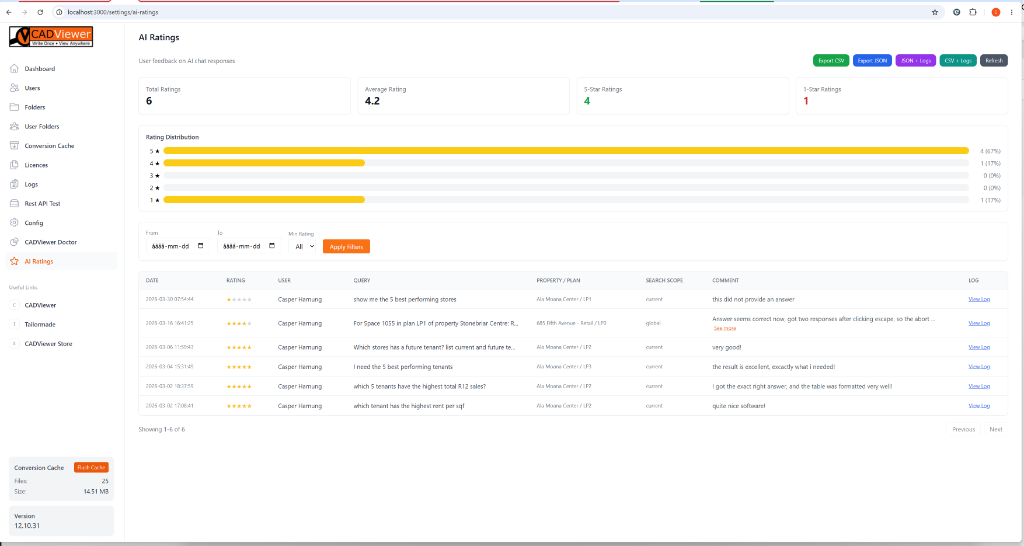
Task: Open the browser profile avatar
Action: [995, 12]
